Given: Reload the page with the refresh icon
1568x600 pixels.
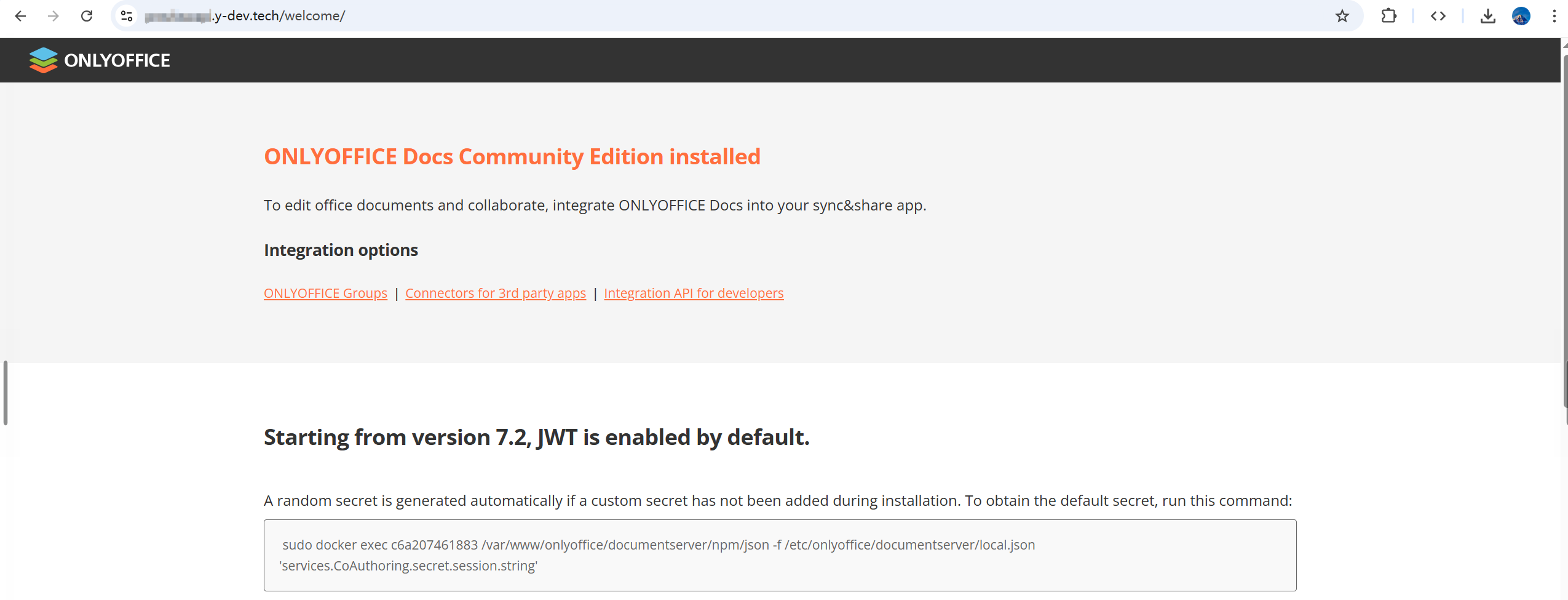Looking at the screenshot, I should [87, 16].
